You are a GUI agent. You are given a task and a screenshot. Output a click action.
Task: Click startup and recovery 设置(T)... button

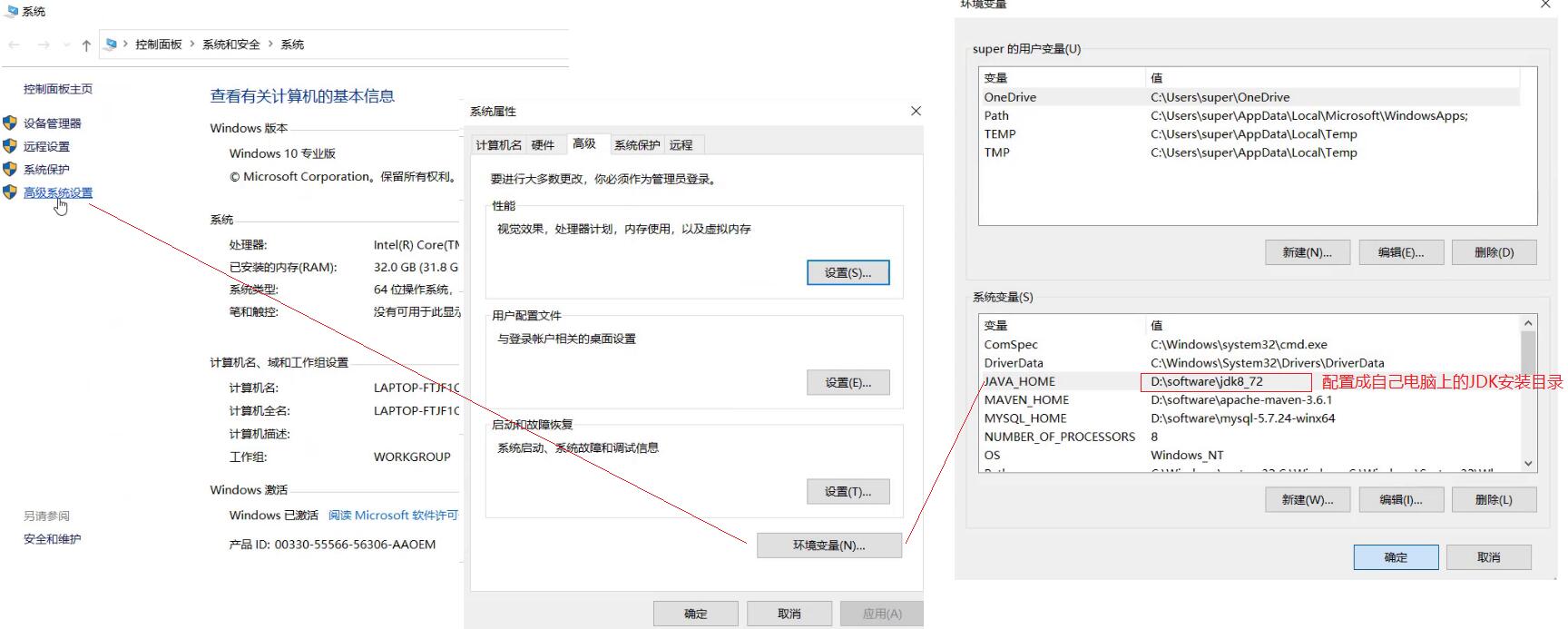coord(848,491)
